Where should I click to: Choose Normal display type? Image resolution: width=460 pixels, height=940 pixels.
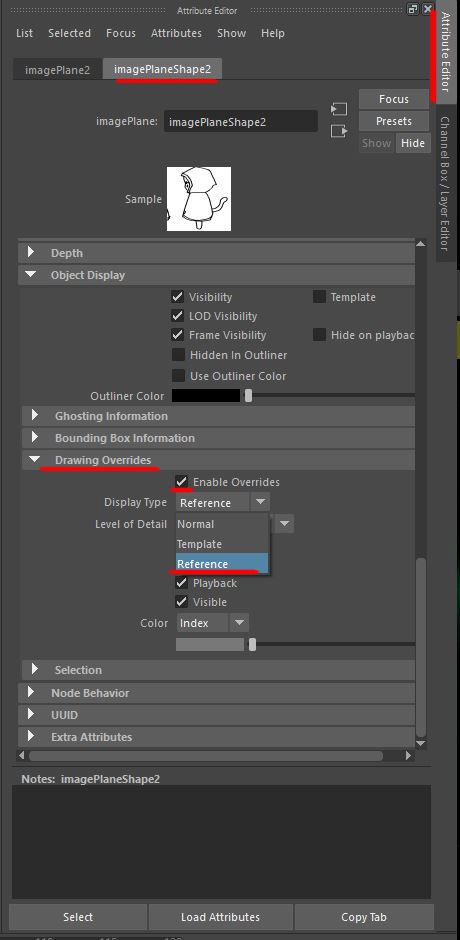[222, 524]
